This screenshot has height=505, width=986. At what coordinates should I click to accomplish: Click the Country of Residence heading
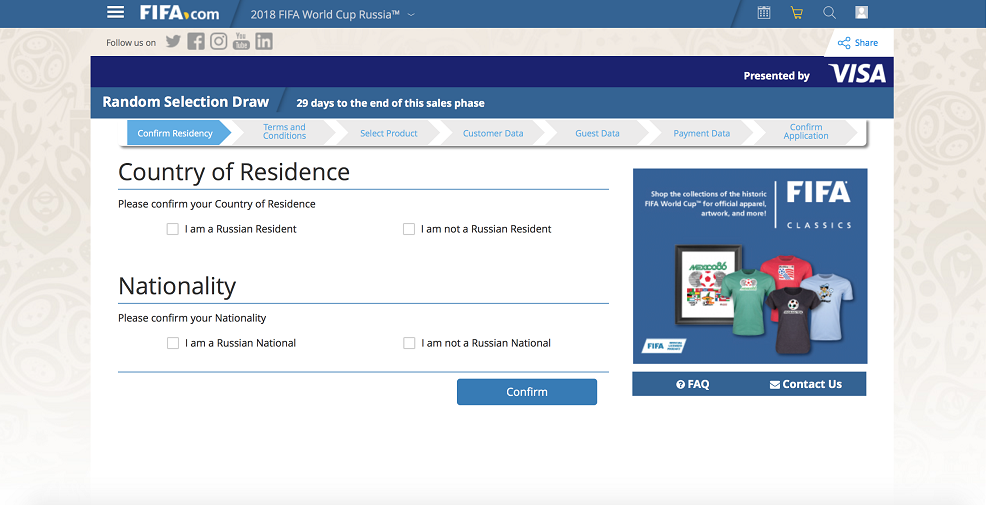pos(234,172)
